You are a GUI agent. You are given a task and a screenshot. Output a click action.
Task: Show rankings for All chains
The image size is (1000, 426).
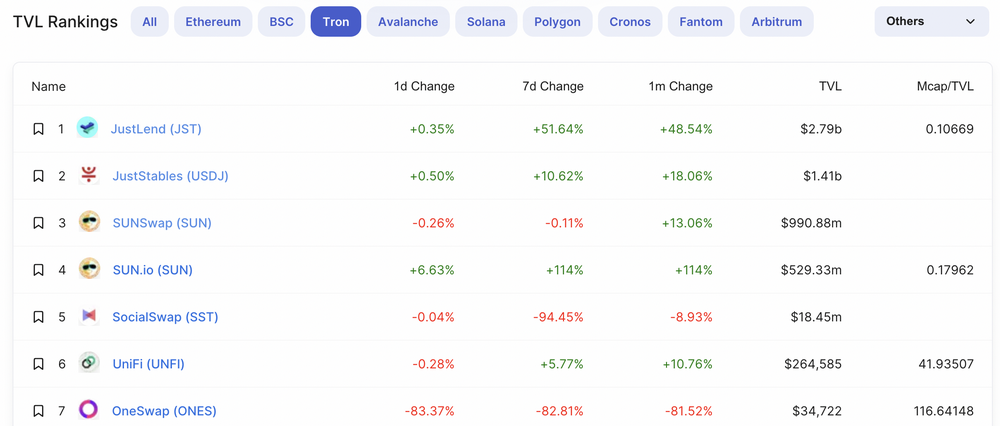[150, 22]
